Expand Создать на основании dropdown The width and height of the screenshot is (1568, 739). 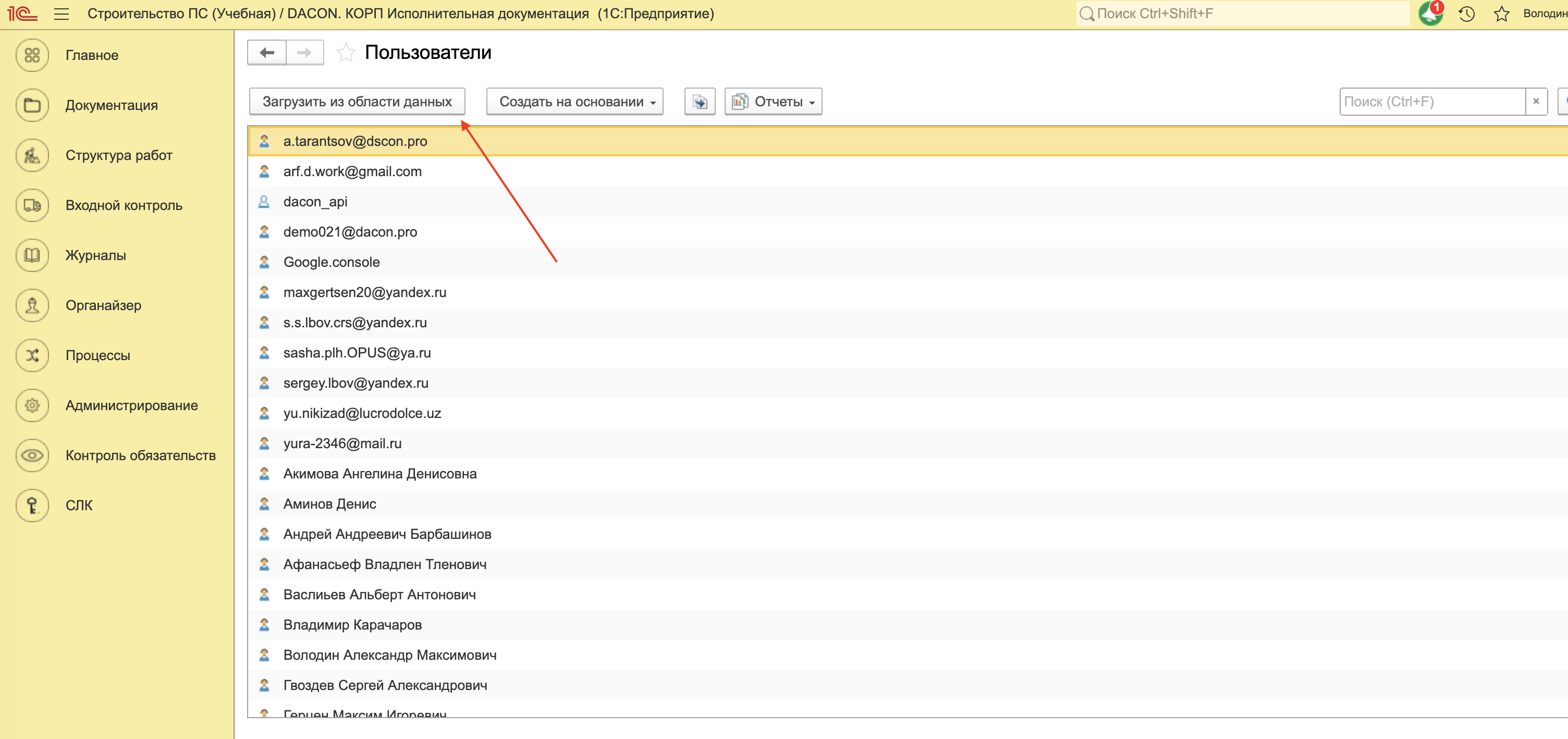coord(574,102)
